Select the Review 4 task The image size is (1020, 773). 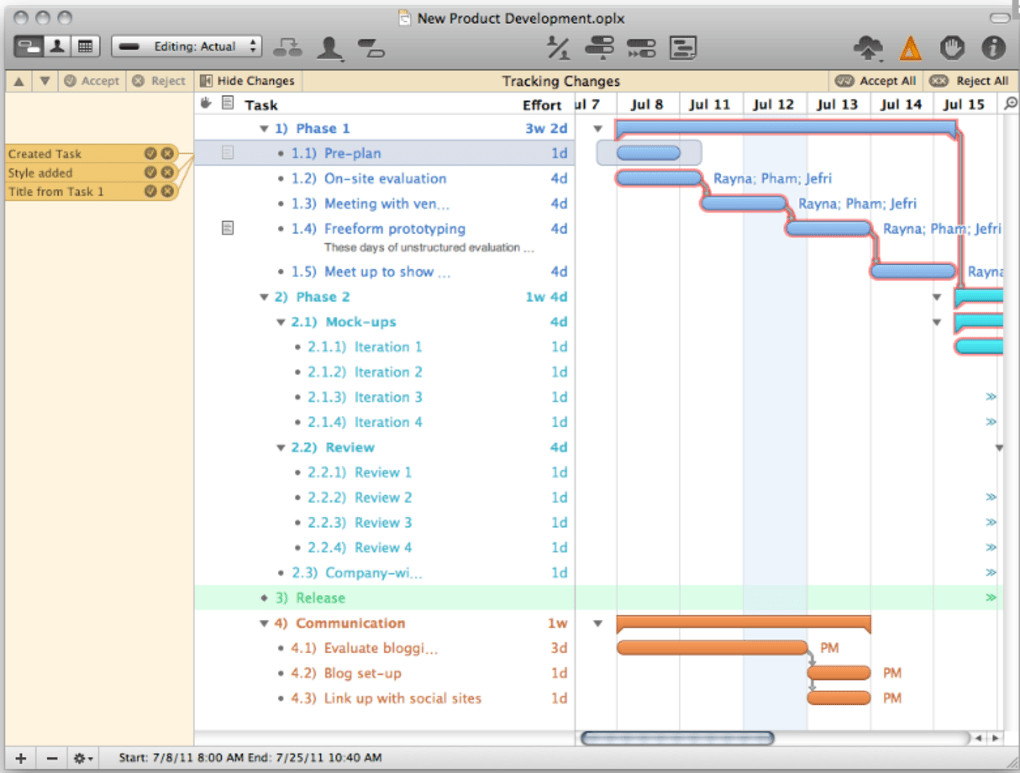pos(384,548)
